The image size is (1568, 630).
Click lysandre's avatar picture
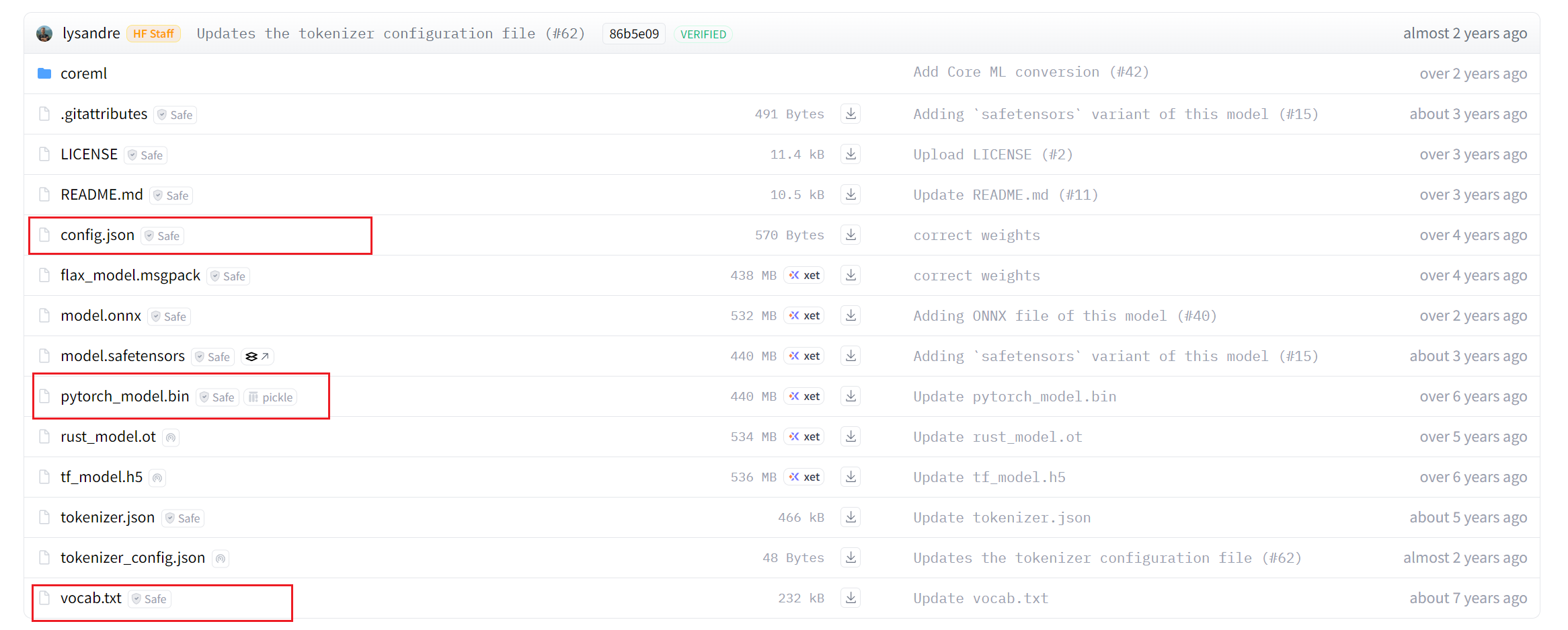tap(44, 33)
